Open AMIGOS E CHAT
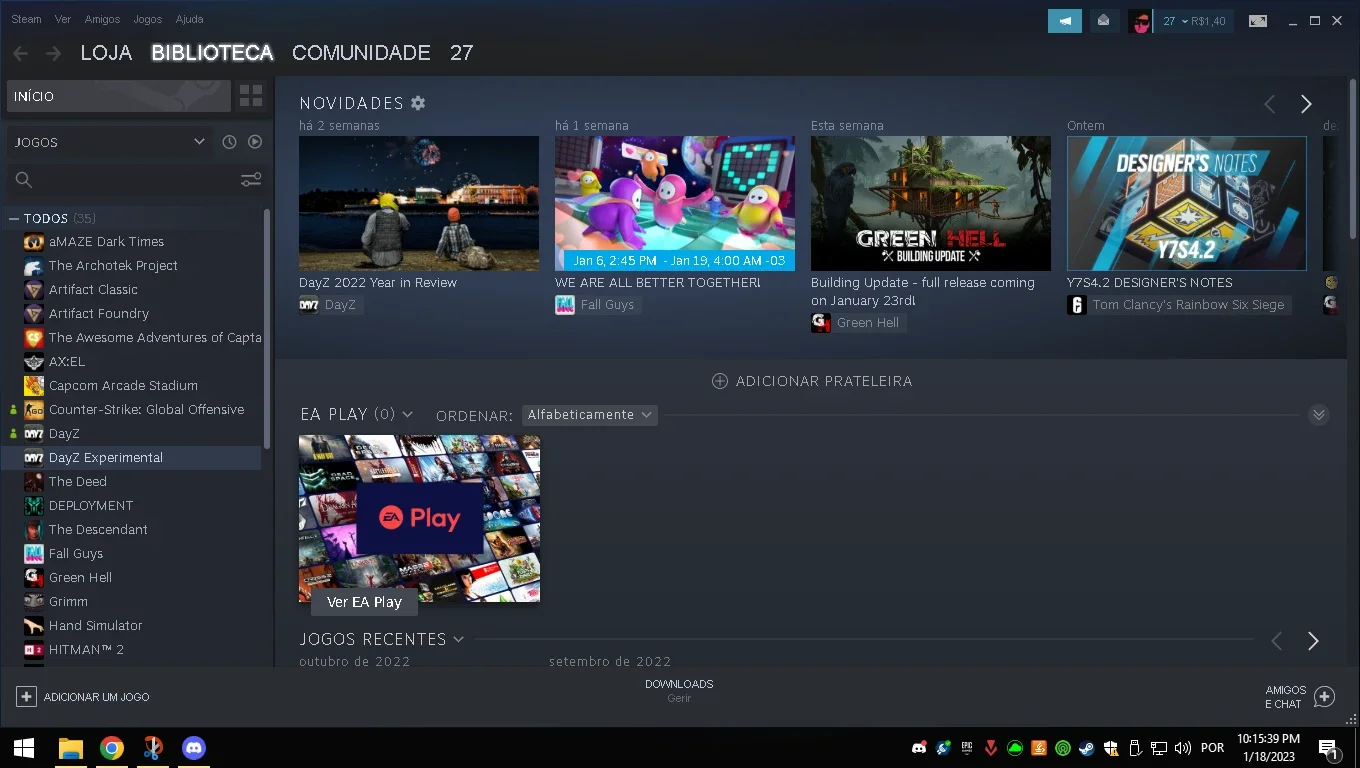Screen dimensions: 1360x768 1299,697
